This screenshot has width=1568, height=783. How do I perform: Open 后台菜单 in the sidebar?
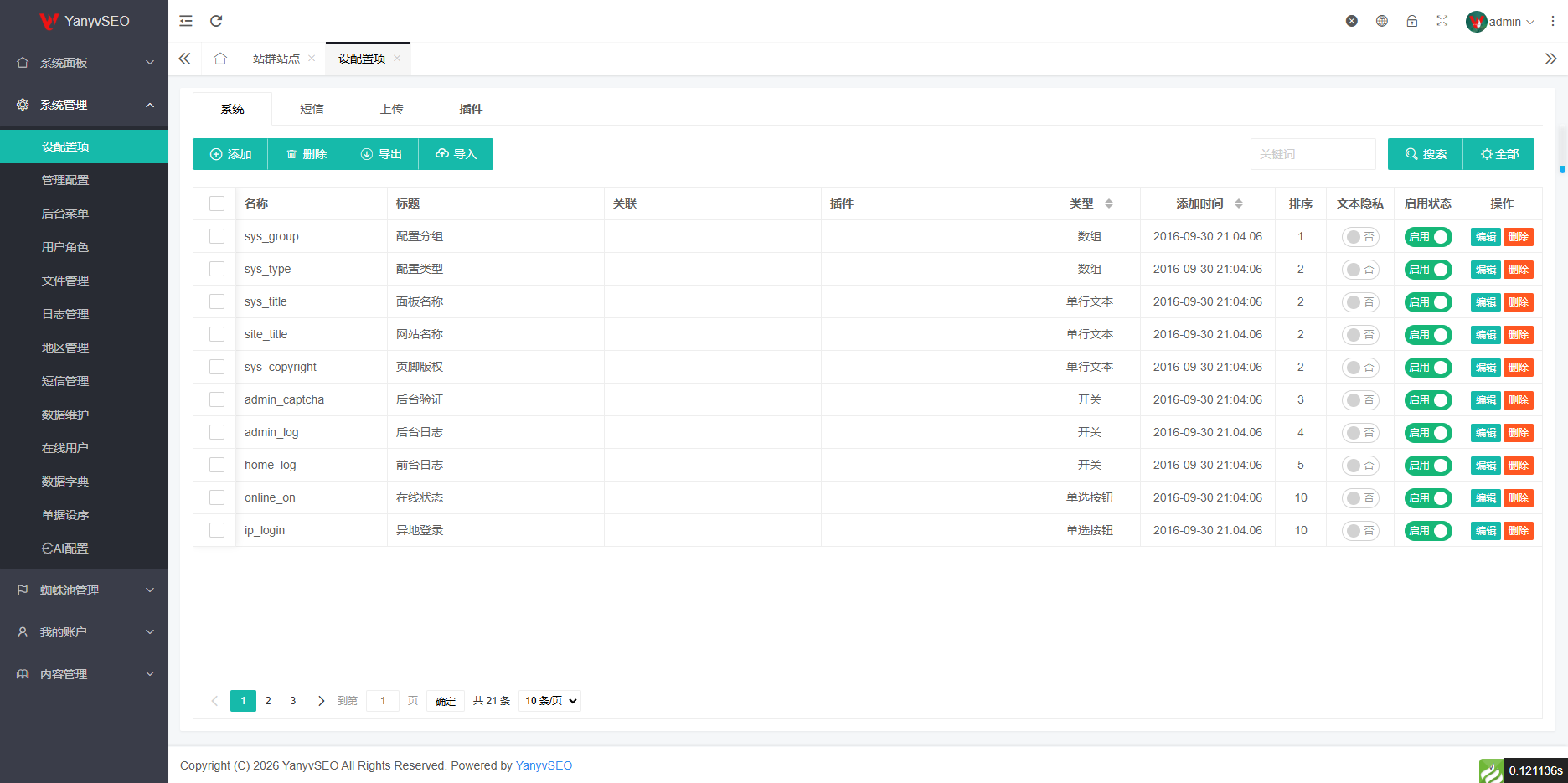point(84,214)
